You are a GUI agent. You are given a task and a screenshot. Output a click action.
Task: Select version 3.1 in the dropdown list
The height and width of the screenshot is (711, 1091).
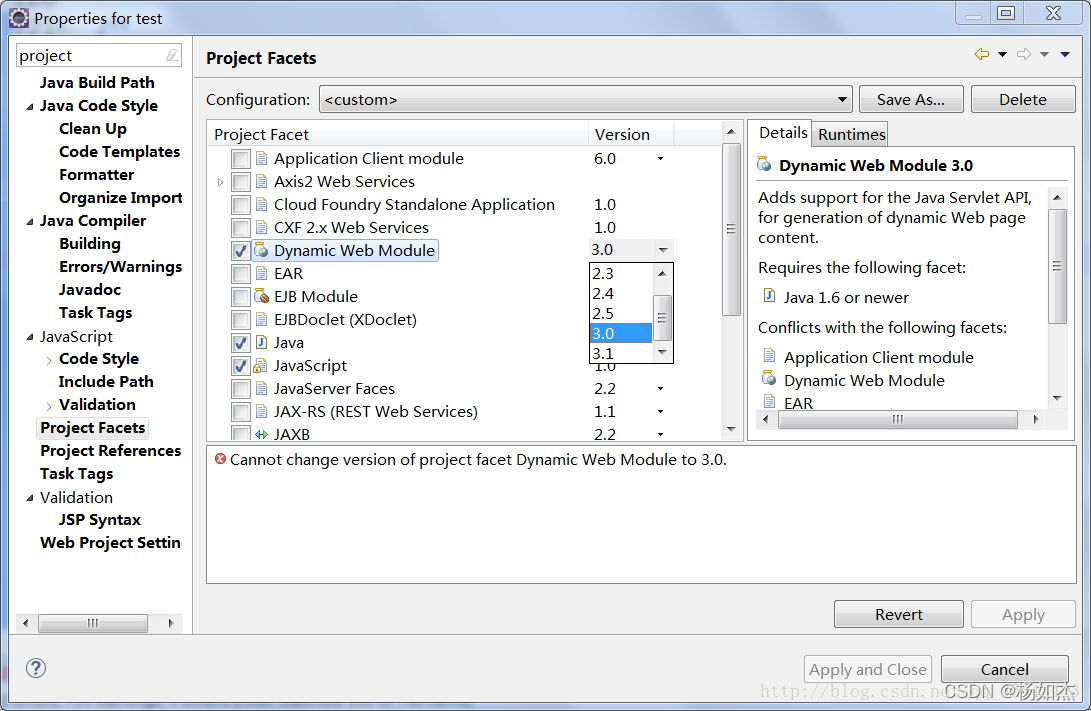[x=621, y=353]
